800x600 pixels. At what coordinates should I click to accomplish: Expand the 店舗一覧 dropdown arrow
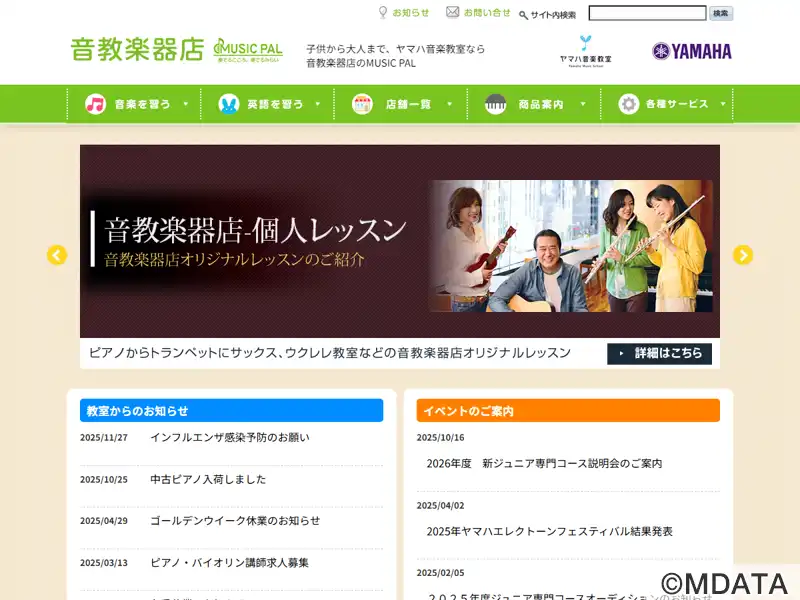pos(449,104)
